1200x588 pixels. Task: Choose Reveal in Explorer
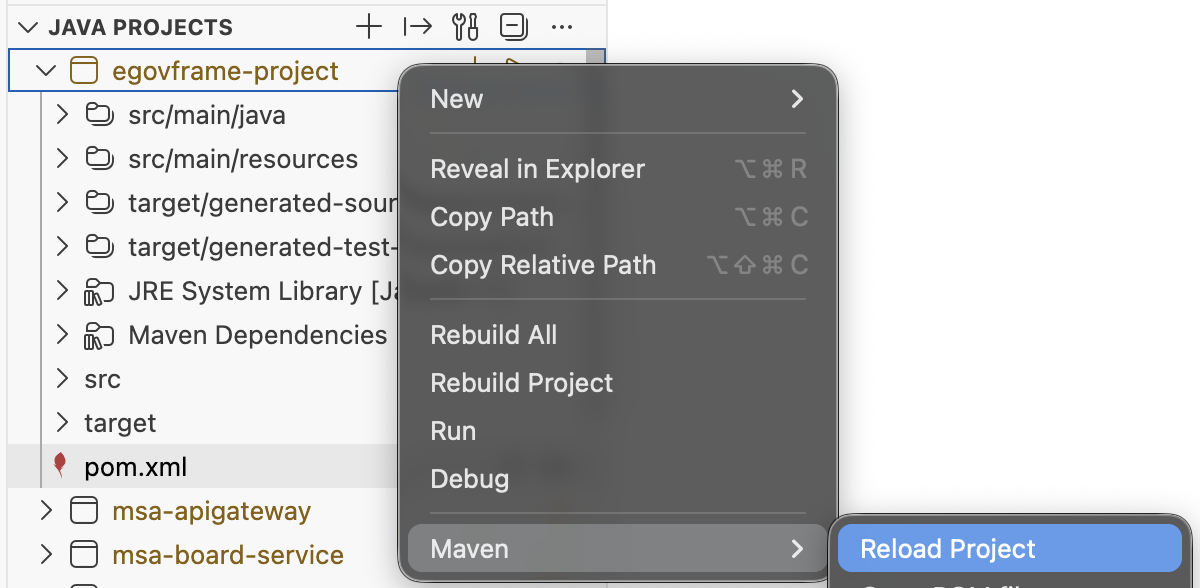click(537, 169)
